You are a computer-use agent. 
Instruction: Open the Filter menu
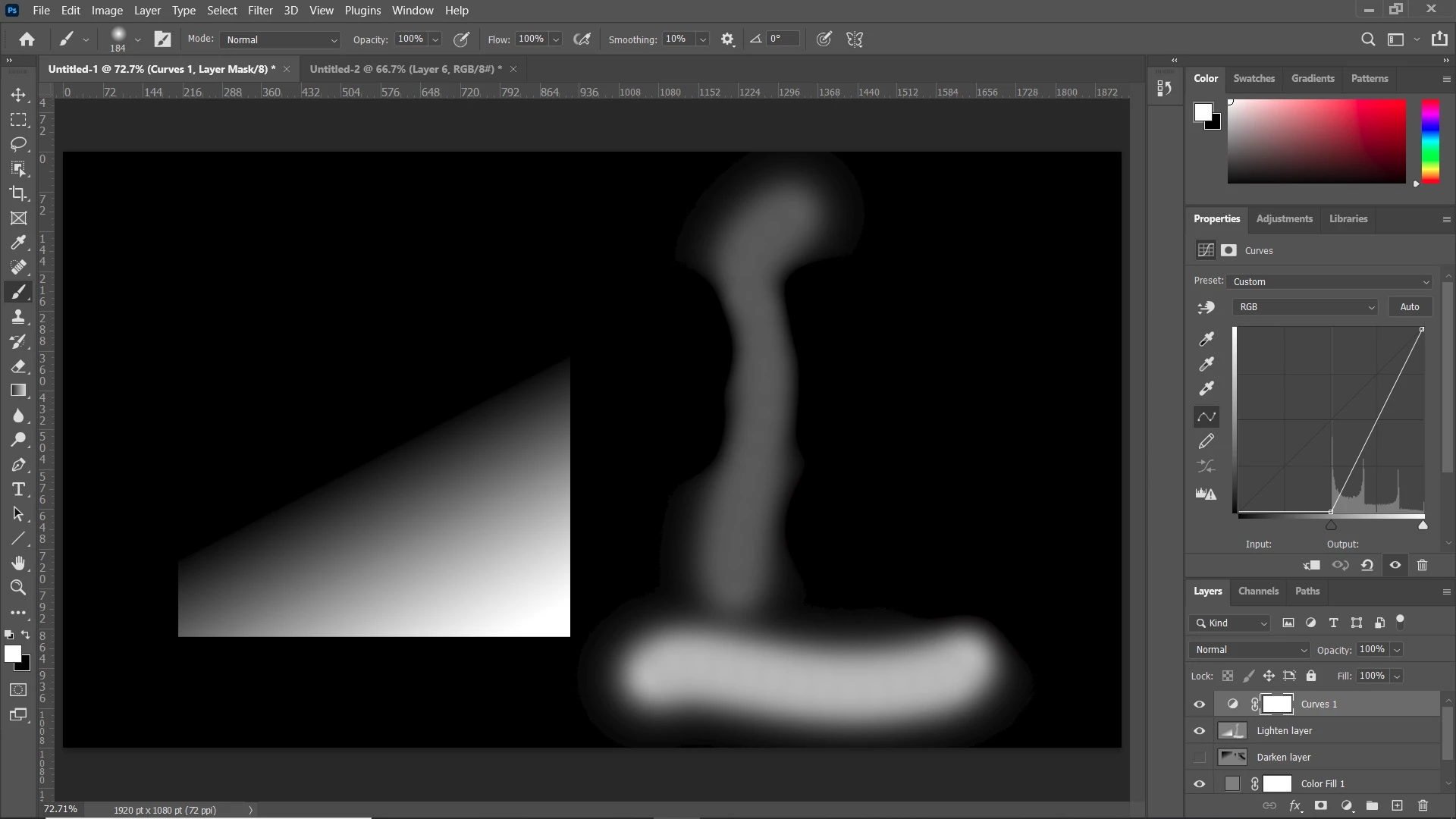coord(259,11)
